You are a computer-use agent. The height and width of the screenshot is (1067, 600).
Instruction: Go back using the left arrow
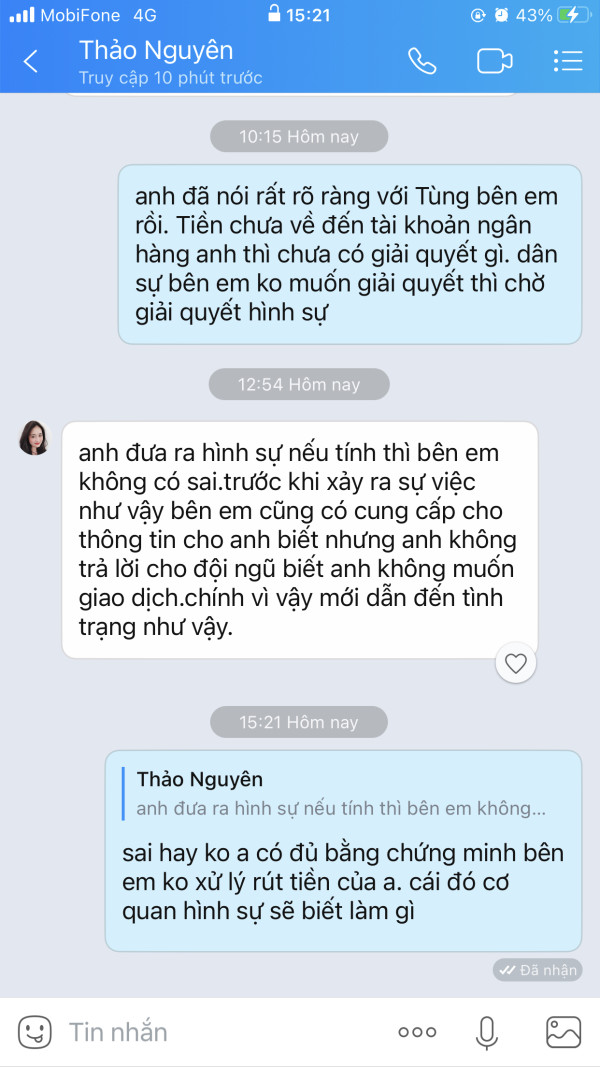tap(31, 62)
